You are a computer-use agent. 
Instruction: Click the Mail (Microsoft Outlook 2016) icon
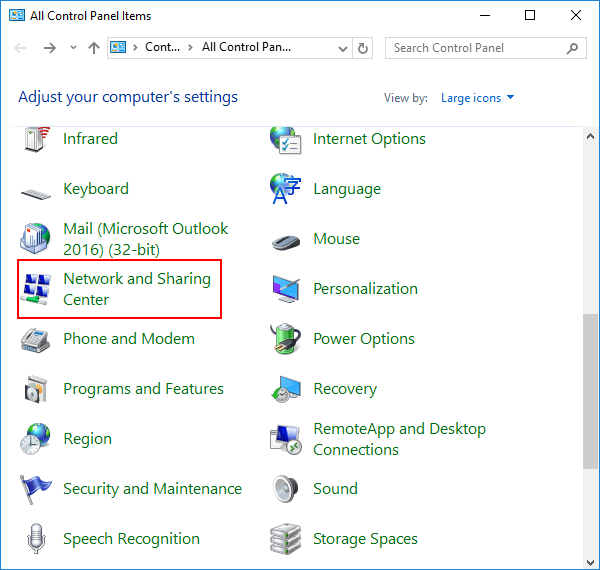click(35, 239)
